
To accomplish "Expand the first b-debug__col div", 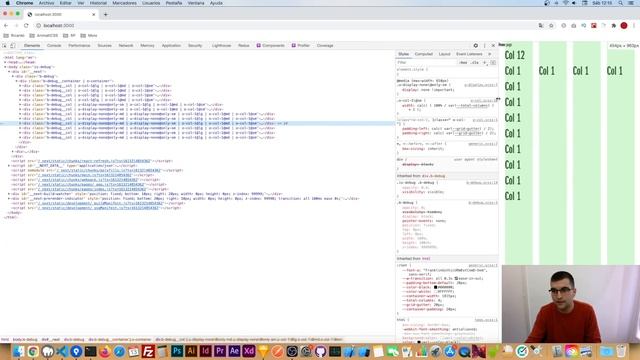I will coord(20,86).
